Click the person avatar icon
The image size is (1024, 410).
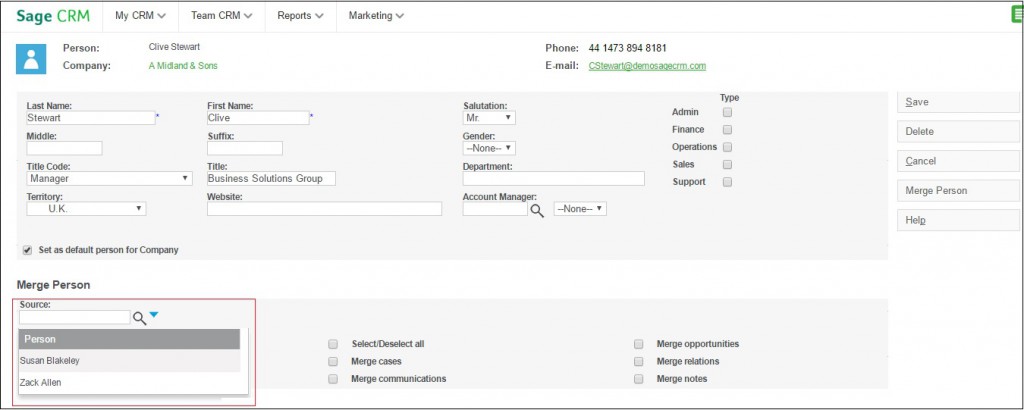[31, 59]
